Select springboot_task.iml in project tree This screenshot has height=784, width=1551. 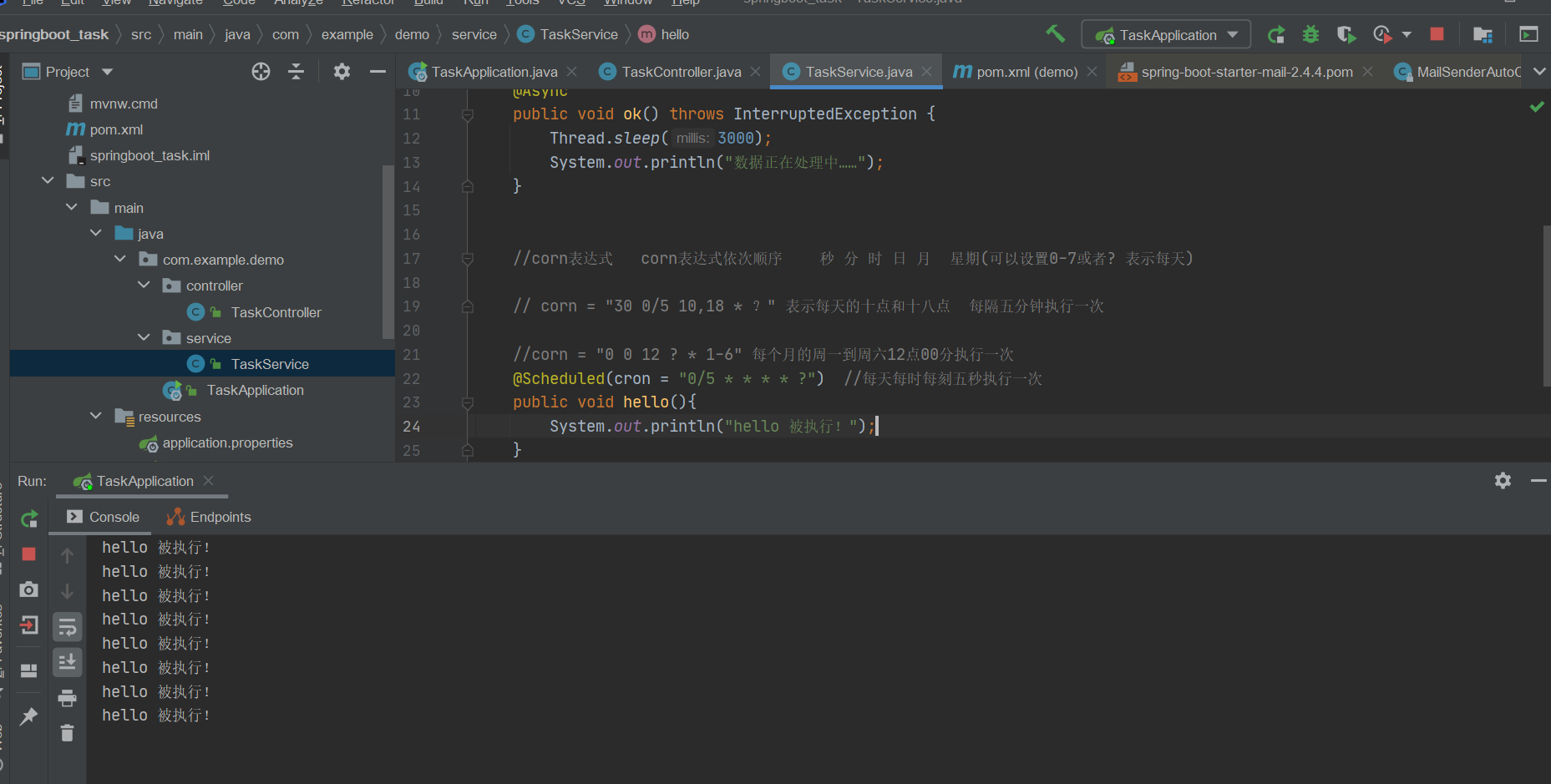pos(150,155)
